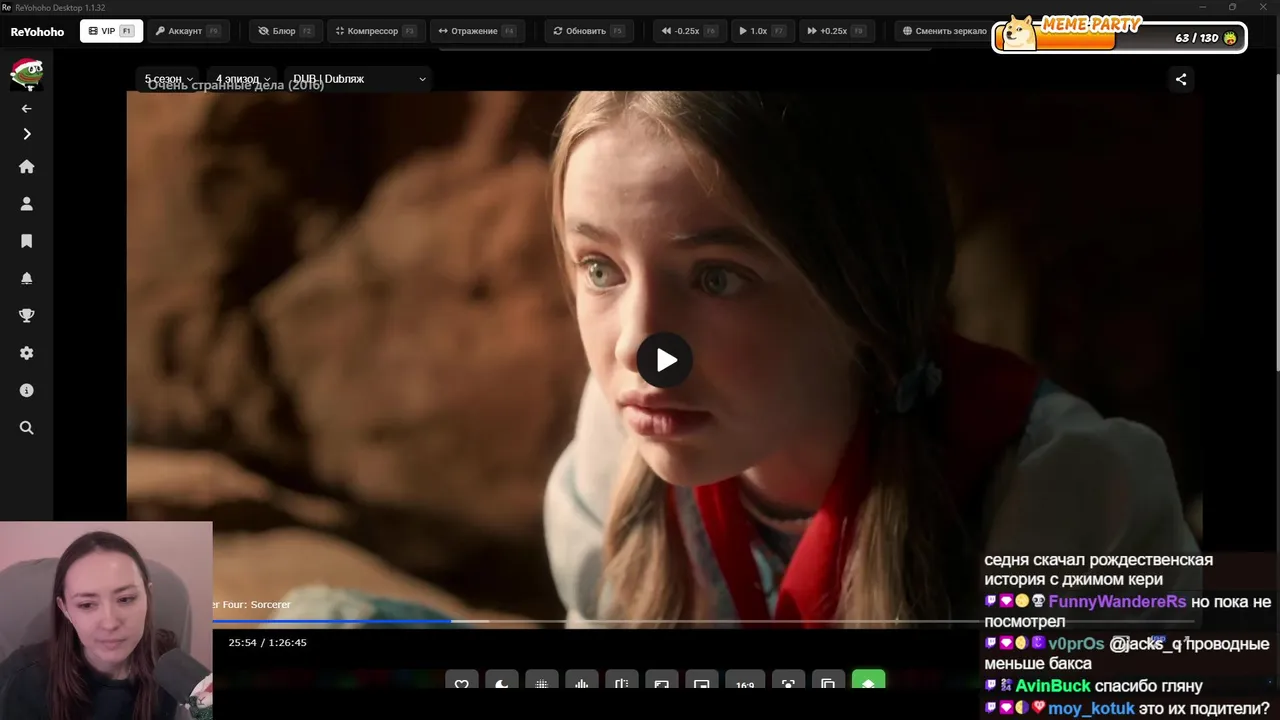The height and width of the screenshot is (720, 1280).
Task: Click the Обновить refresh button
Action: tap(588, 31)
